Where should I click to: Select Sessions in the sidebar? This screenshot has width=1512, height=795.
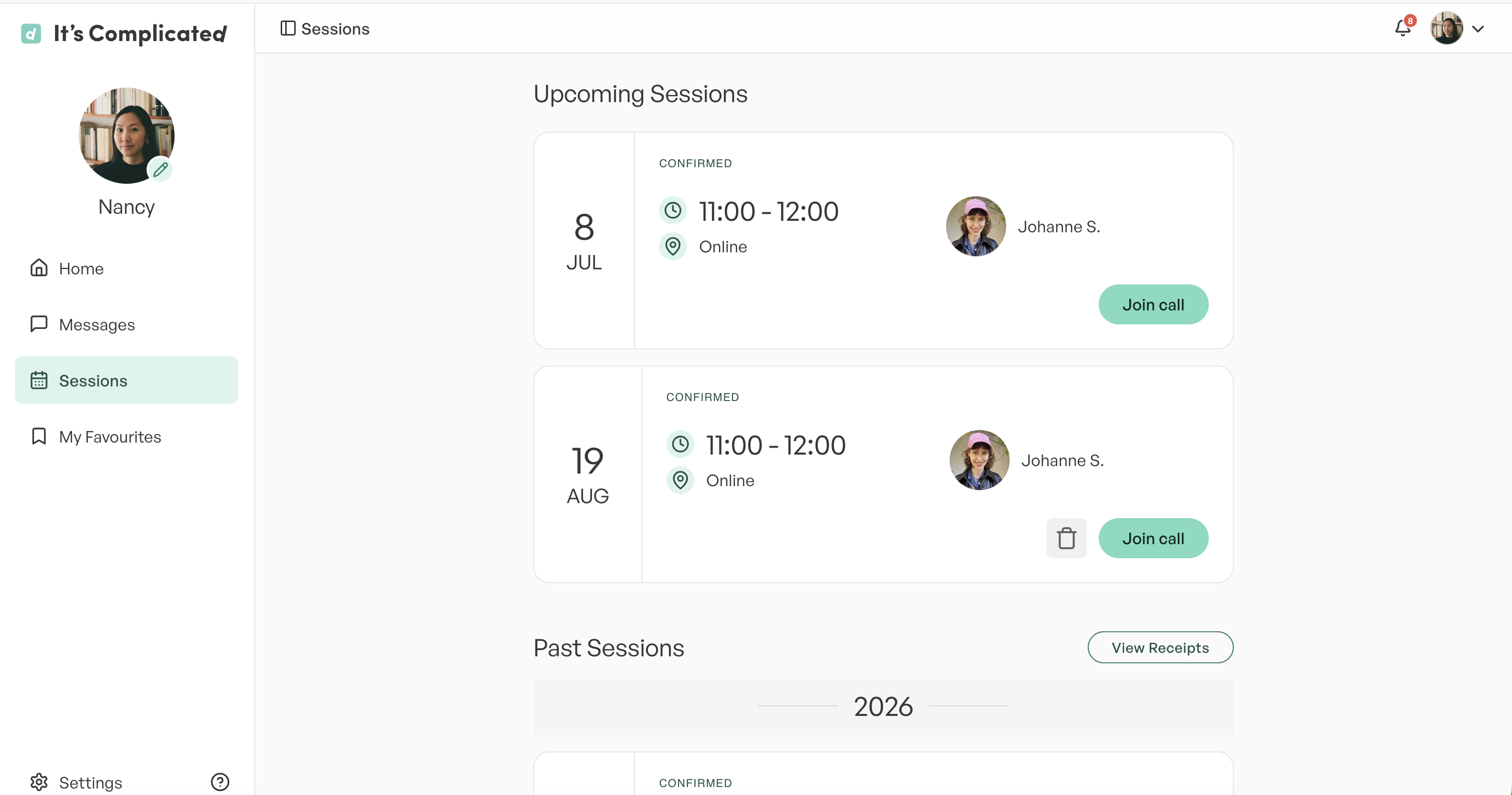pos(126,380)
